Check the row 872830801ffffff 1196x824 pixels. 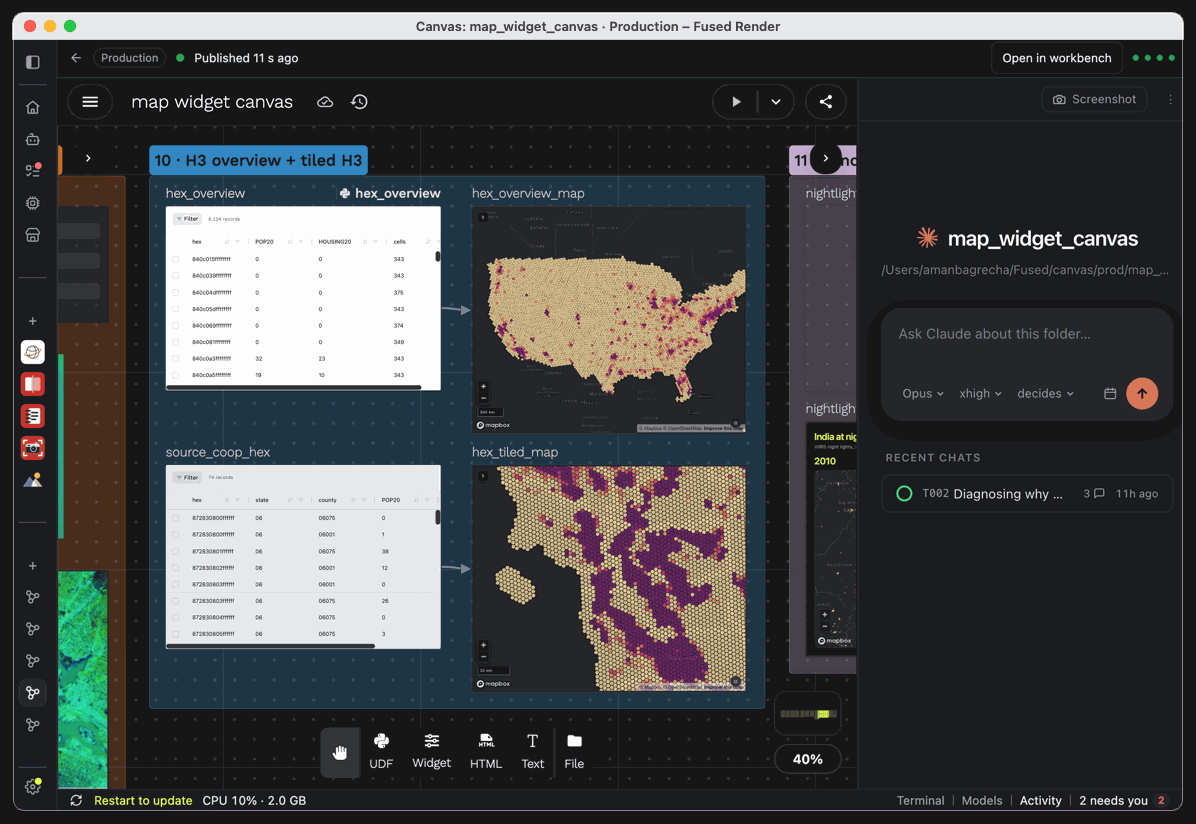click(176, 551)
